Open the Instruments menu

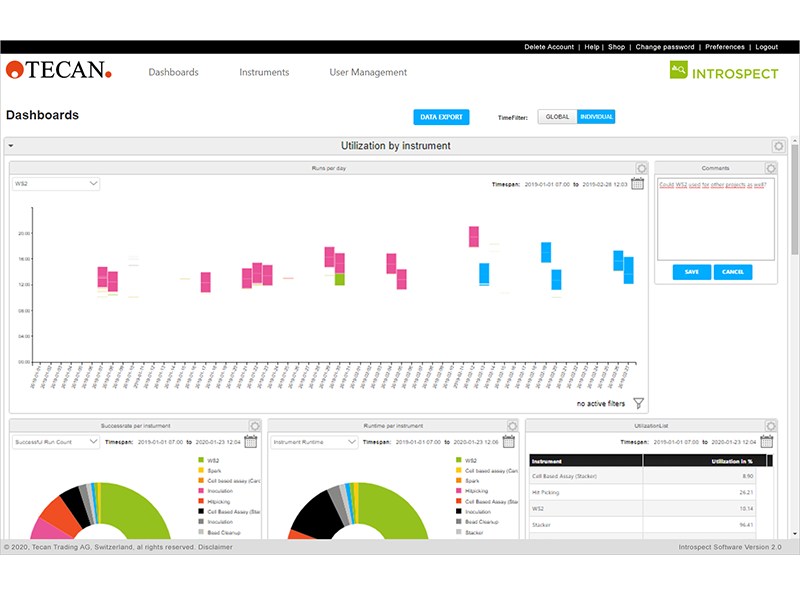point(264,72)
